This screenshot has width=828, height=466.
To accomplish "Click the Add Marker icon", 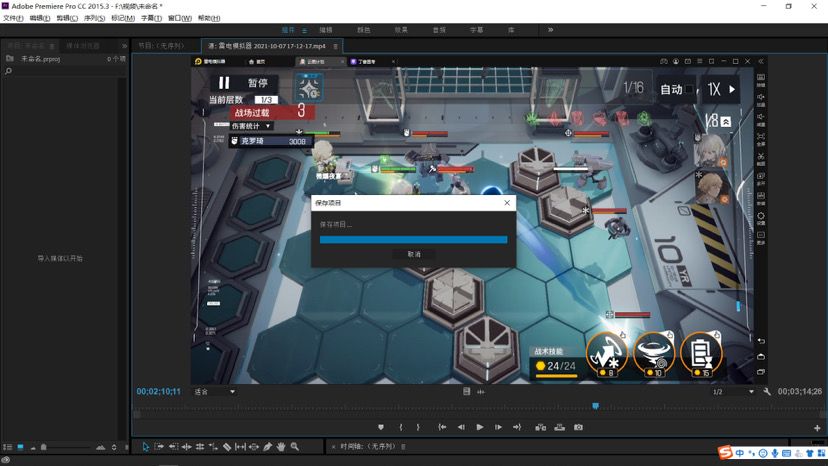I will [381, 427].
